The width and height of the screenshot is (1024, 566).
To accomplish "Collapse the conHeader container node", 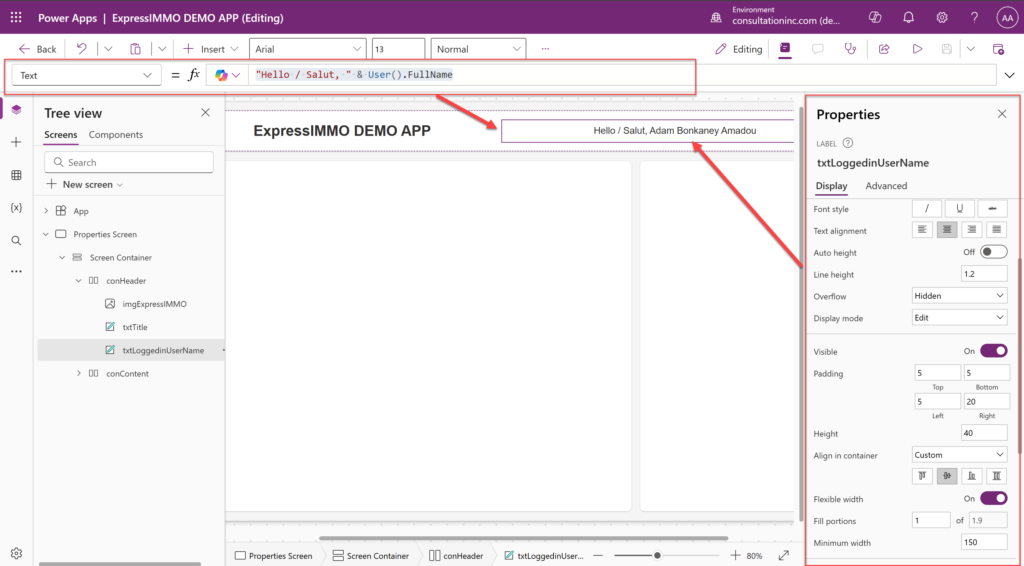I will [78, 281].
